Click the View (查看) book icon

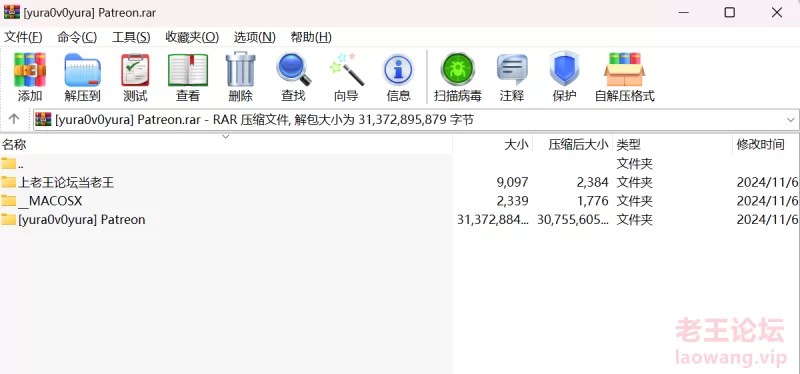[x=188, y=70]
